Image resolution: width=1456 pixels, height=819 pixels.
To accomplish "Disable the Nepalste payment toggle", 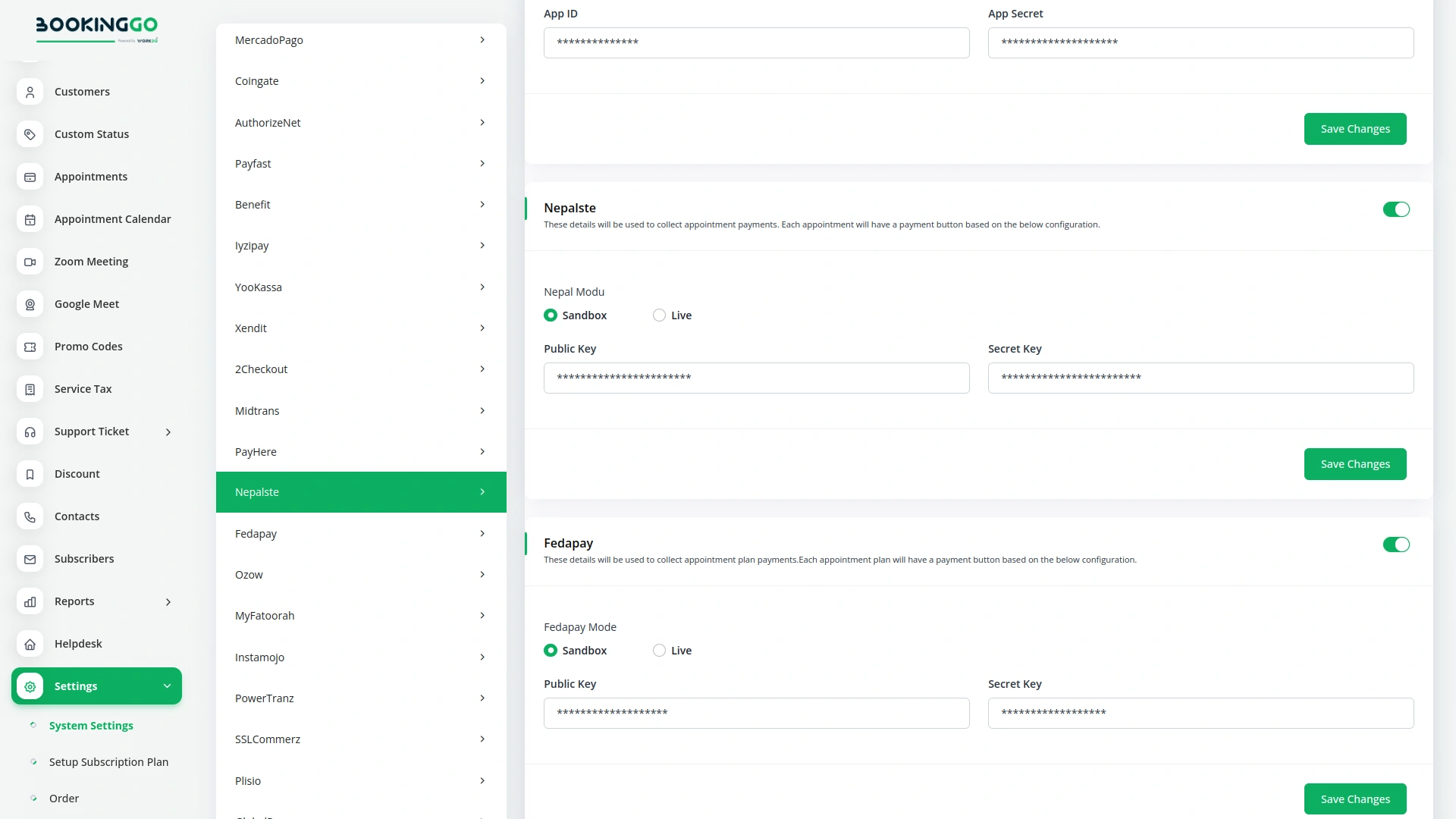I will pos(1396,209).
